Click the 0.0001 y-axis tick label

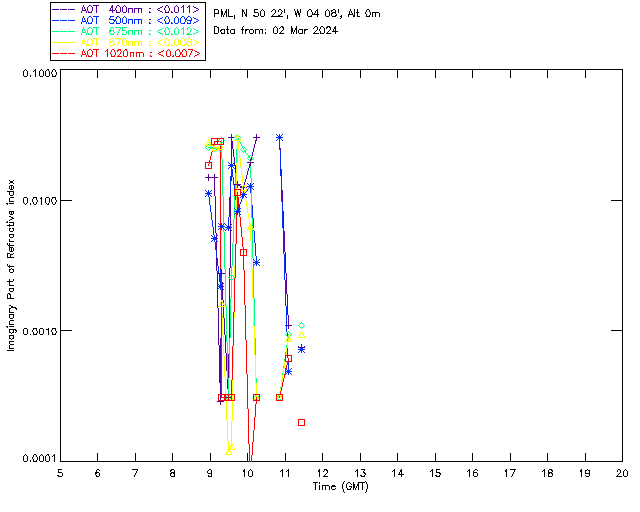(x=39, y=459)
